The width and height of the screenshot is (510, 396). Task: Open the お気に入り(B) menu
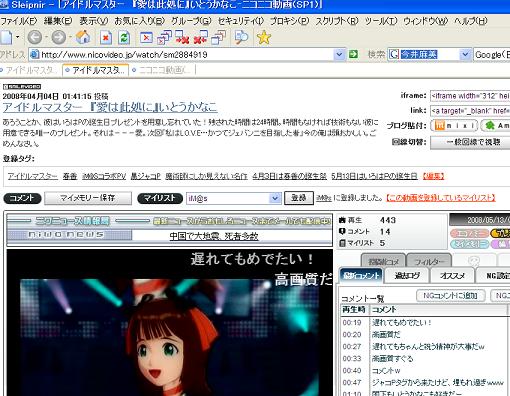coord(140,21)
